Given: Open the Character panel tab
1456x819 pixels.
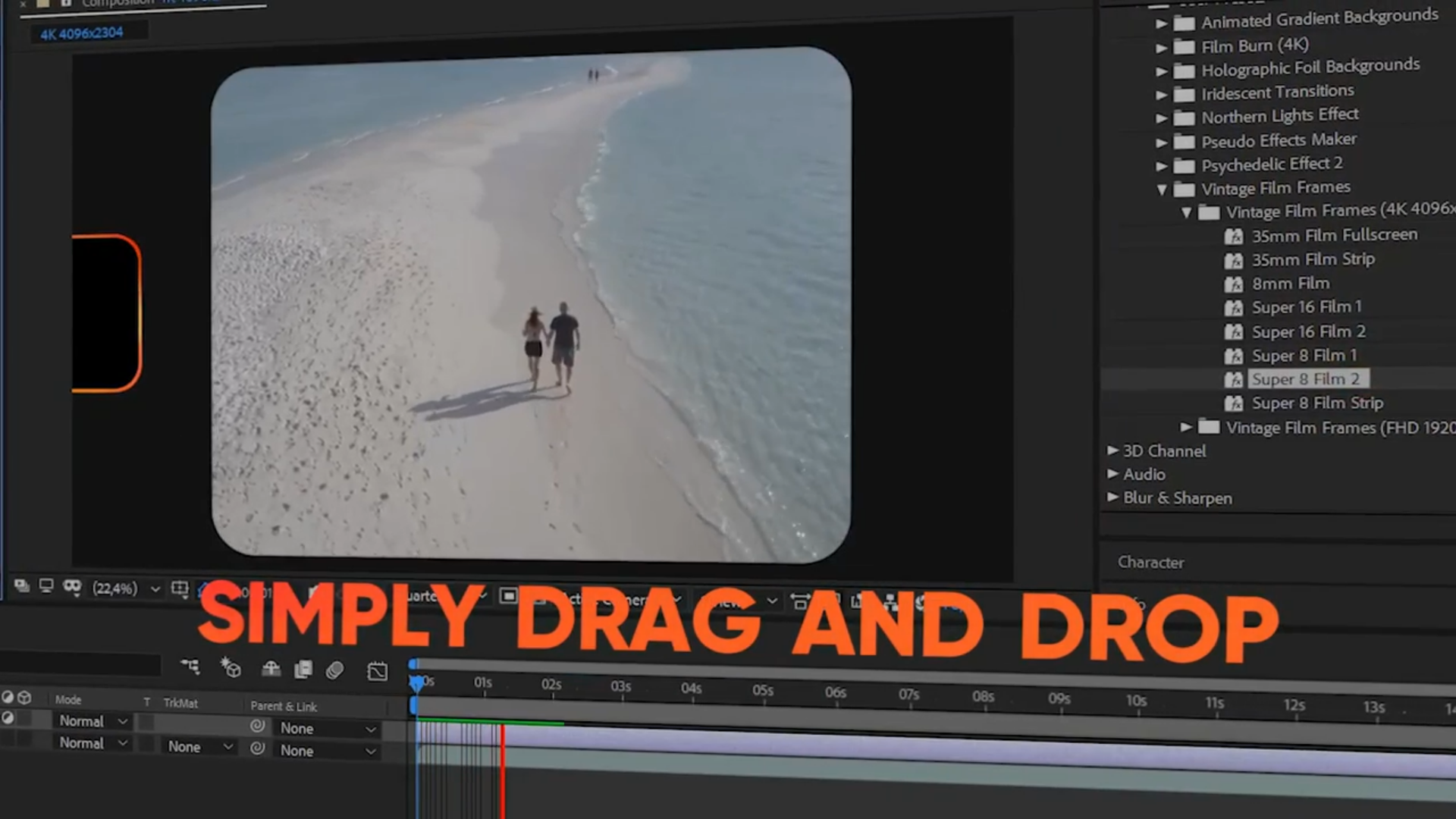Looking at the screenshot, I should coord(1150,562).
